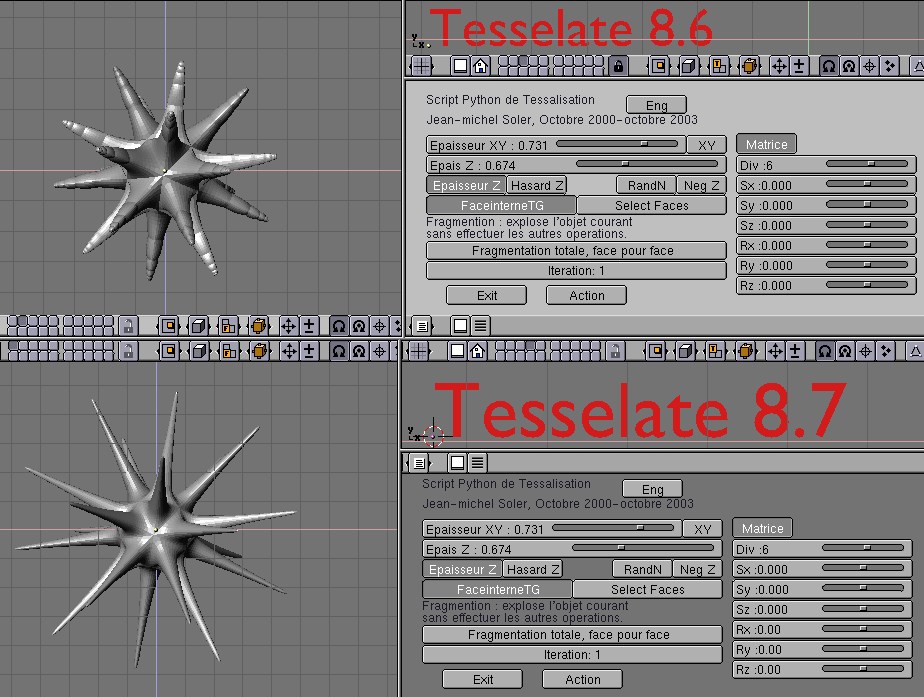The image size is (924, 697).
Task: Click full-window icon in Tesselate 8.6 3D header
Action: [460, 65]
